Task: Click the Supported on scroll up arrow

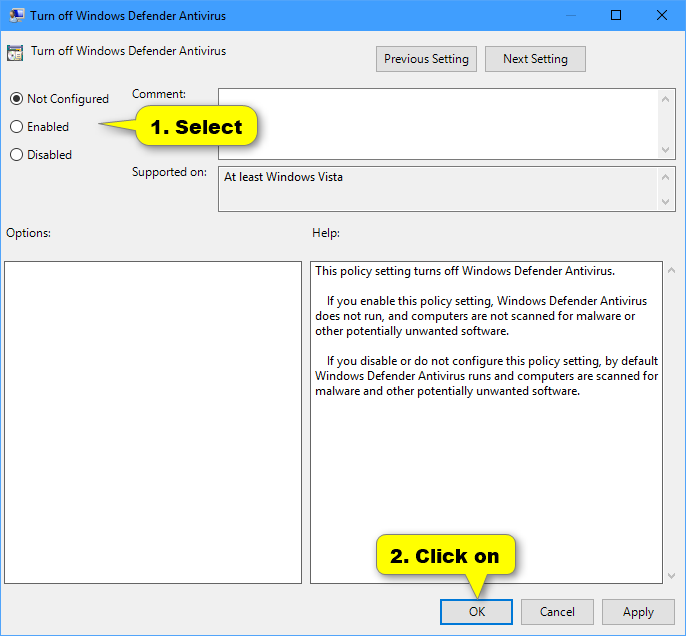Action: pos(665,177)
